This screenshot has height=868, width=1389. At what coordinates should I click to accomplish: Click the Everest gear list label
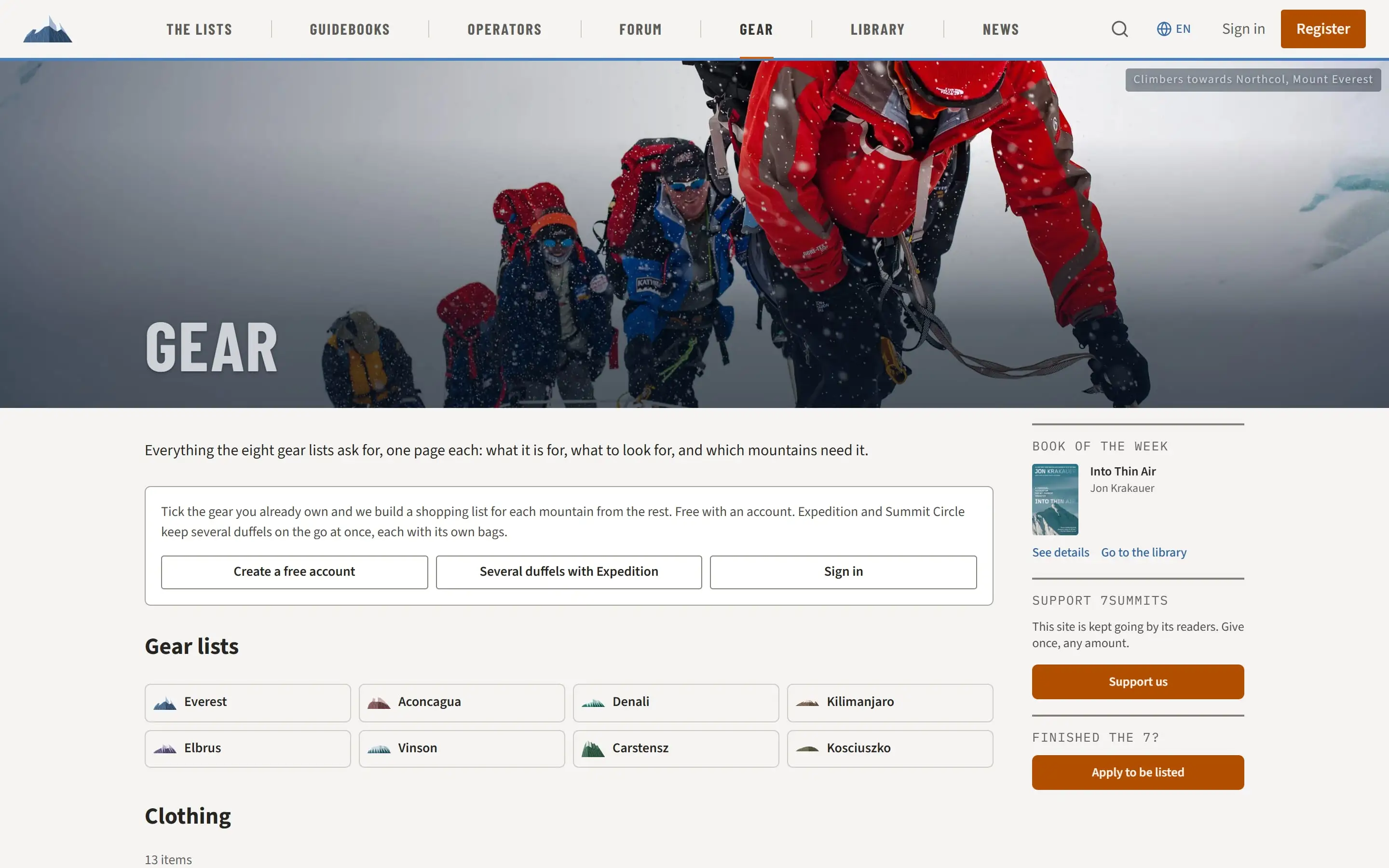[x=205, y=702]
